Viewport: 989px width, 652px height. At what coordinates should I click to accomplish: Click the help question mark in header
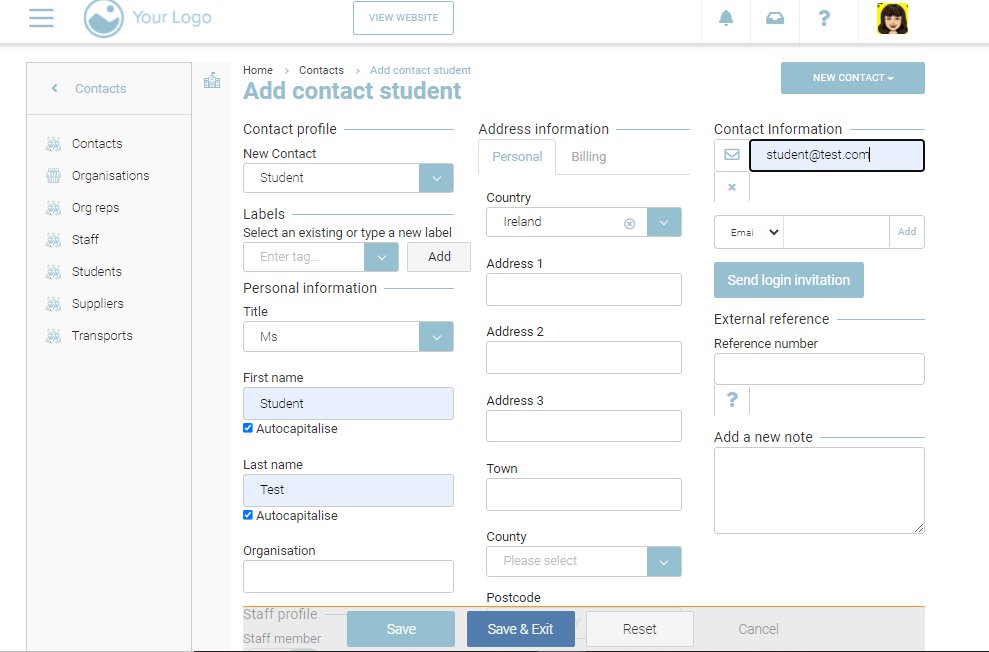tap(824, 18)
